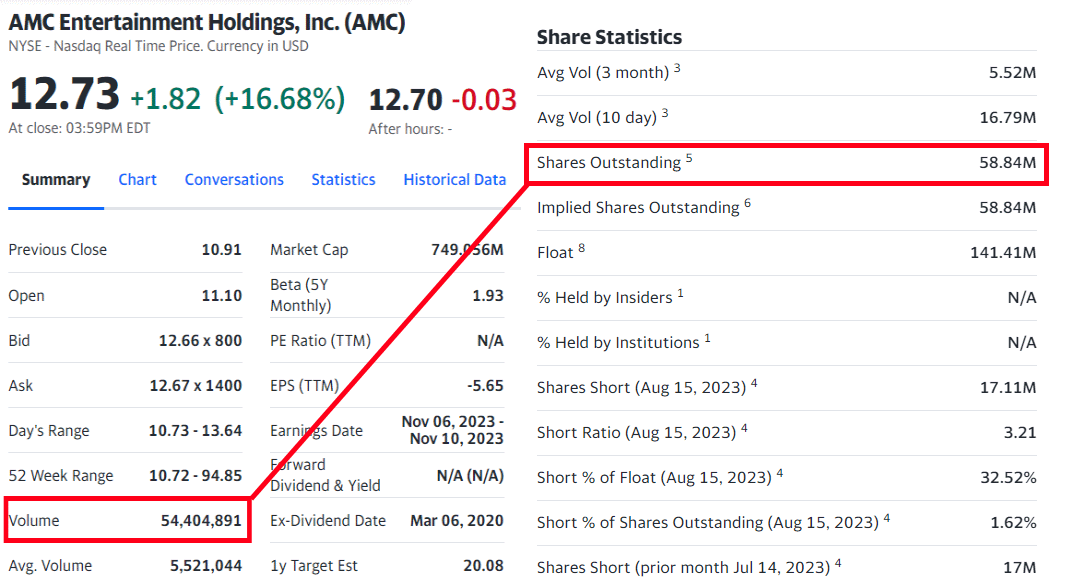The image size is (1065, 587).
Task: Select the current price 12.73
Action: click(x=65, y=94)
